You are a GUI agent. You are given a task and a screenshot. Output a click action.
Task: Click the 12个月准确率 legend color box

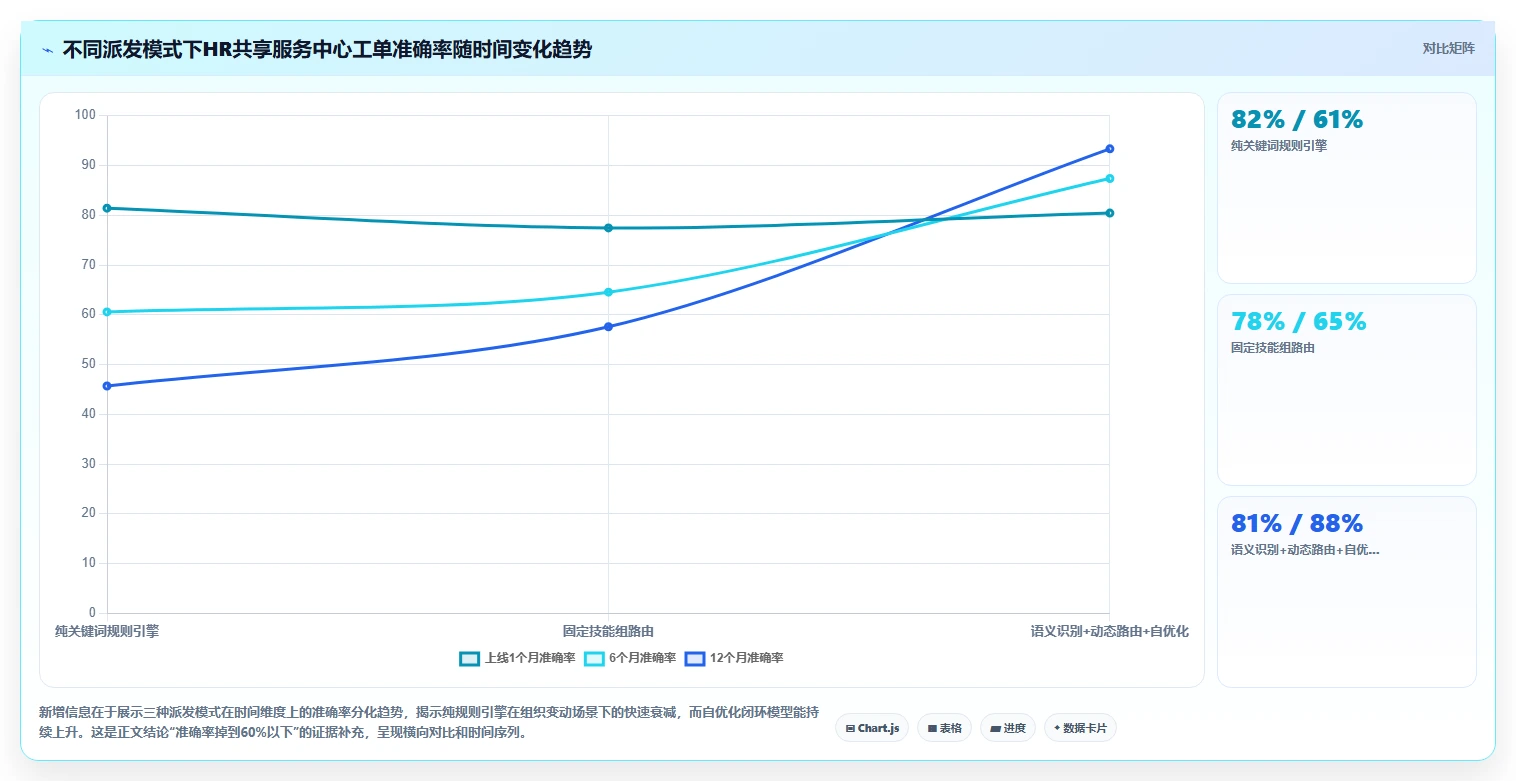point(695,658)
